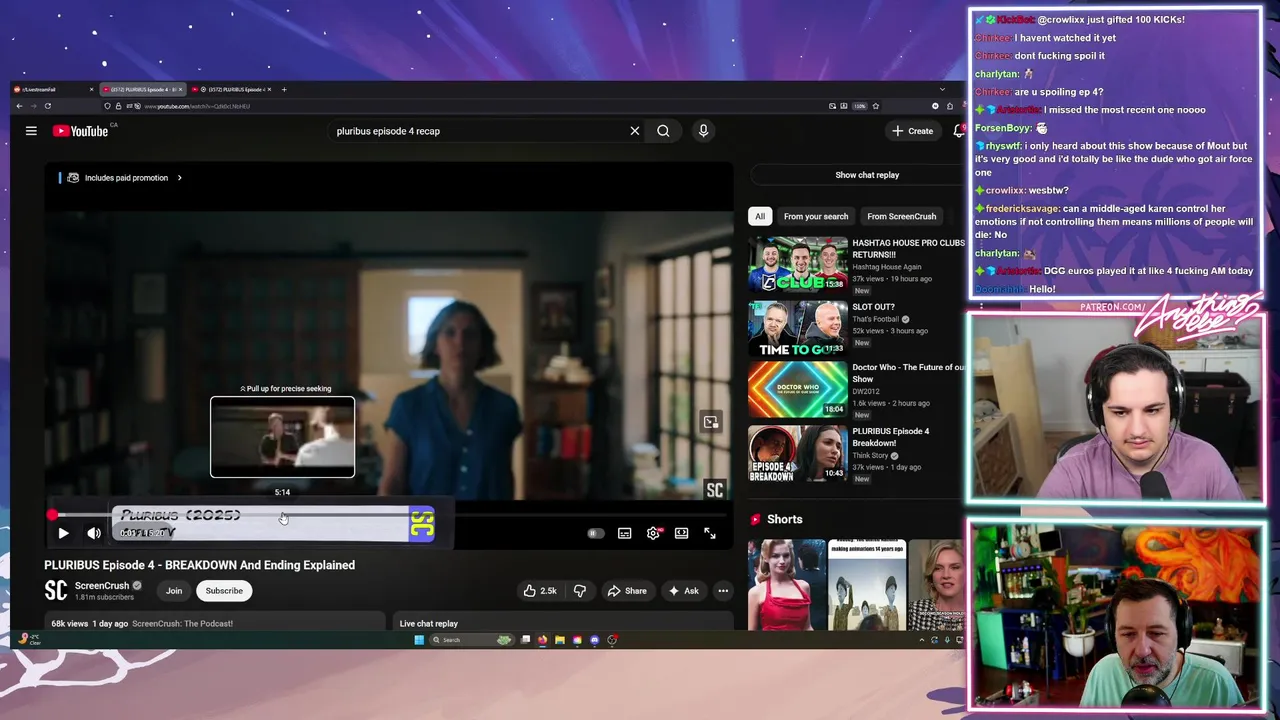Select 'From your search' chip
The image size is (1280, 720).
816,216
